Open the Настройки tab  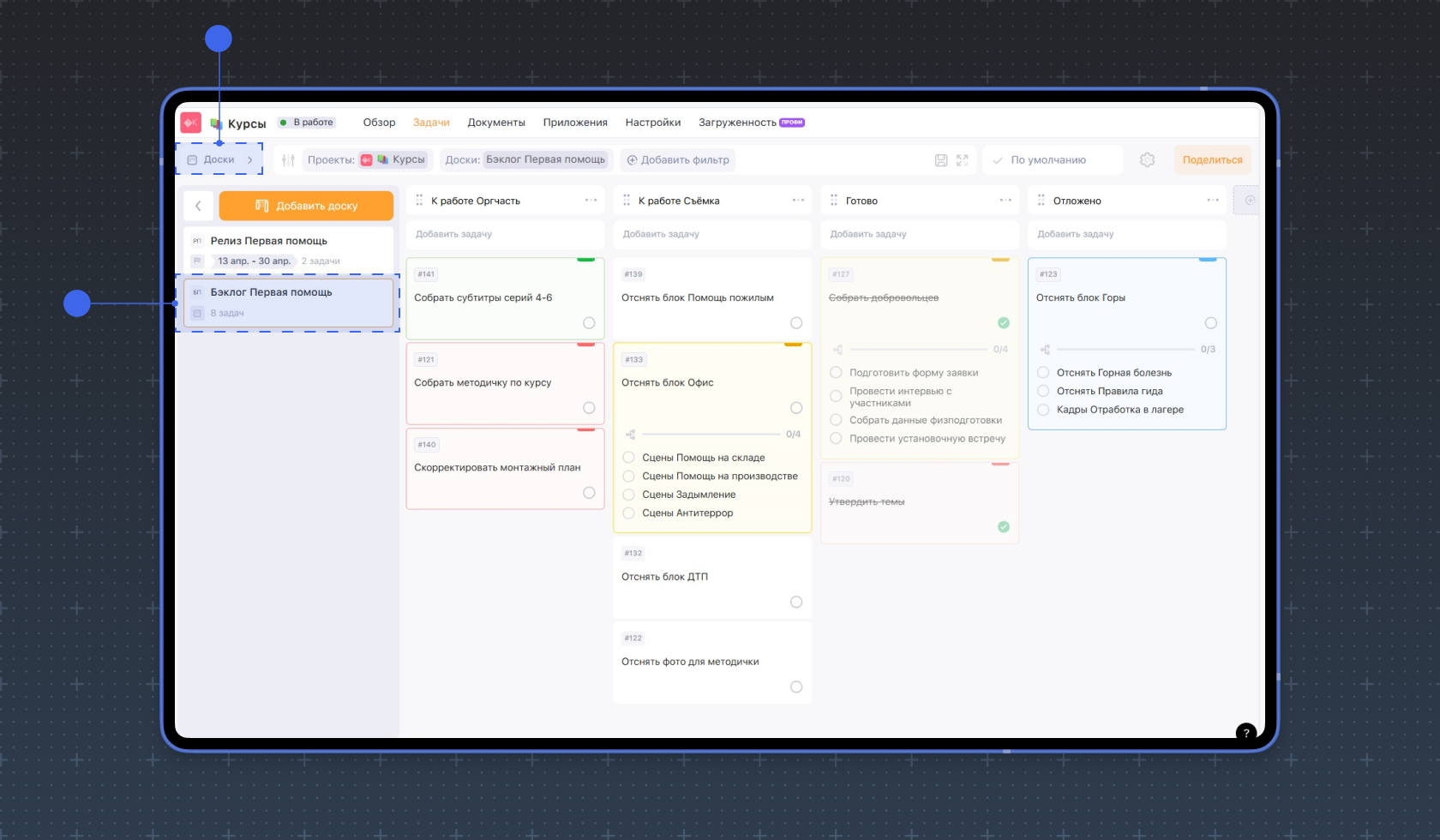coord(652,123)
